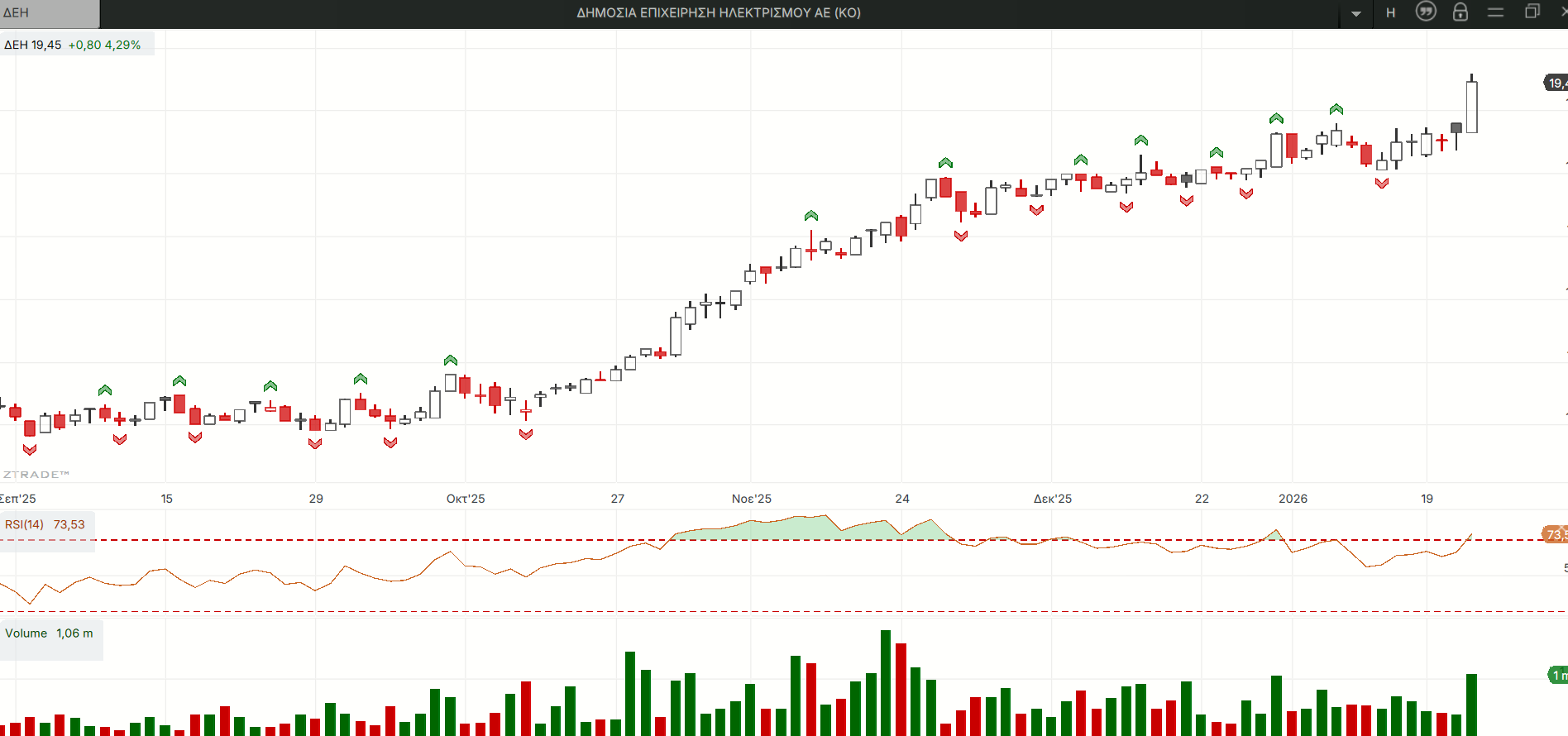Viewport: 1568px width, 736px height.
Task: Click the tallest green volume bar
Action: [886, 682]
